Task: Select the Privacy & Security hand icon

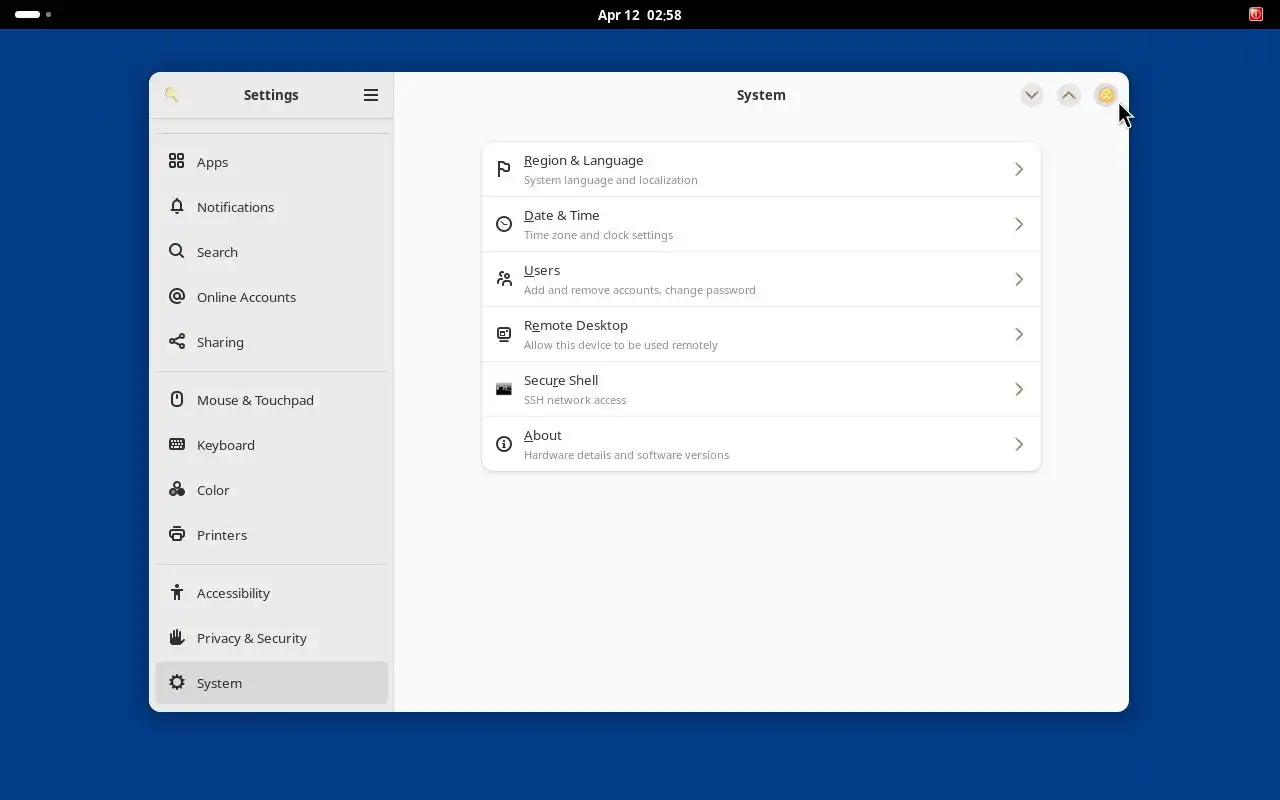Action: tap(177, 637)
